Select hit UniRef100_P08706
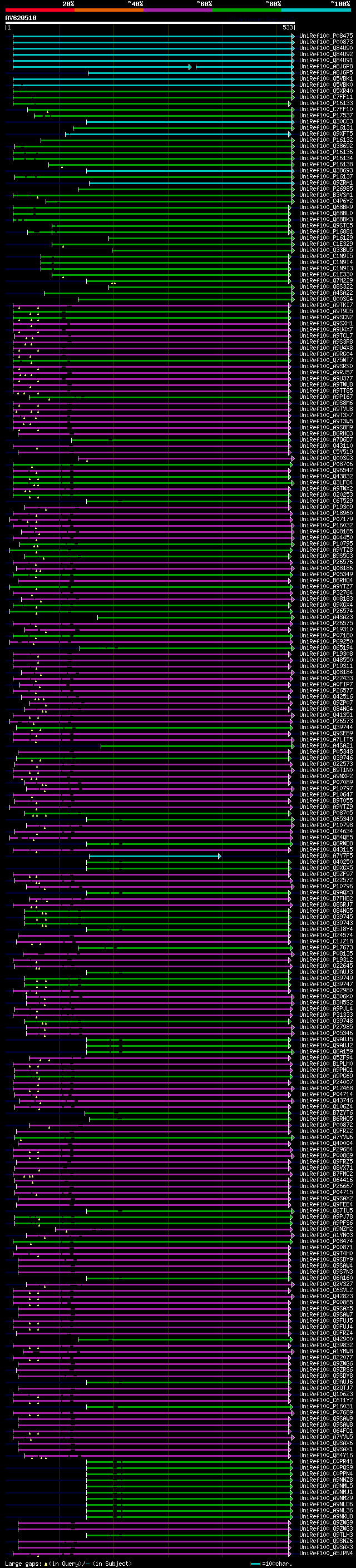This screenshot has height=1568, width=356. [x=326, y=464]
